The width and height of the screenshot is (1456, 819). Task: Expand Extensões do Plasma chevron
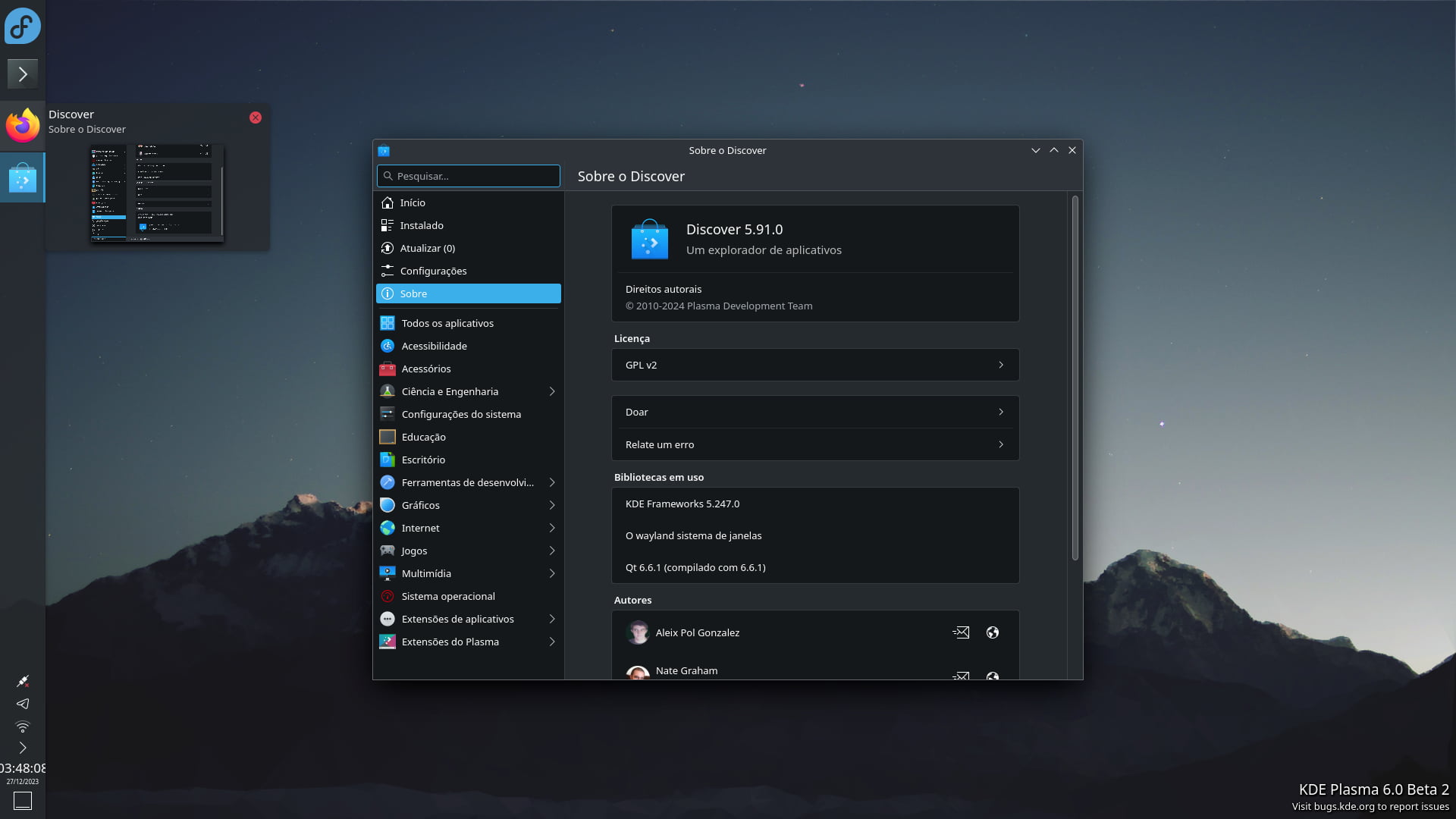552,642
